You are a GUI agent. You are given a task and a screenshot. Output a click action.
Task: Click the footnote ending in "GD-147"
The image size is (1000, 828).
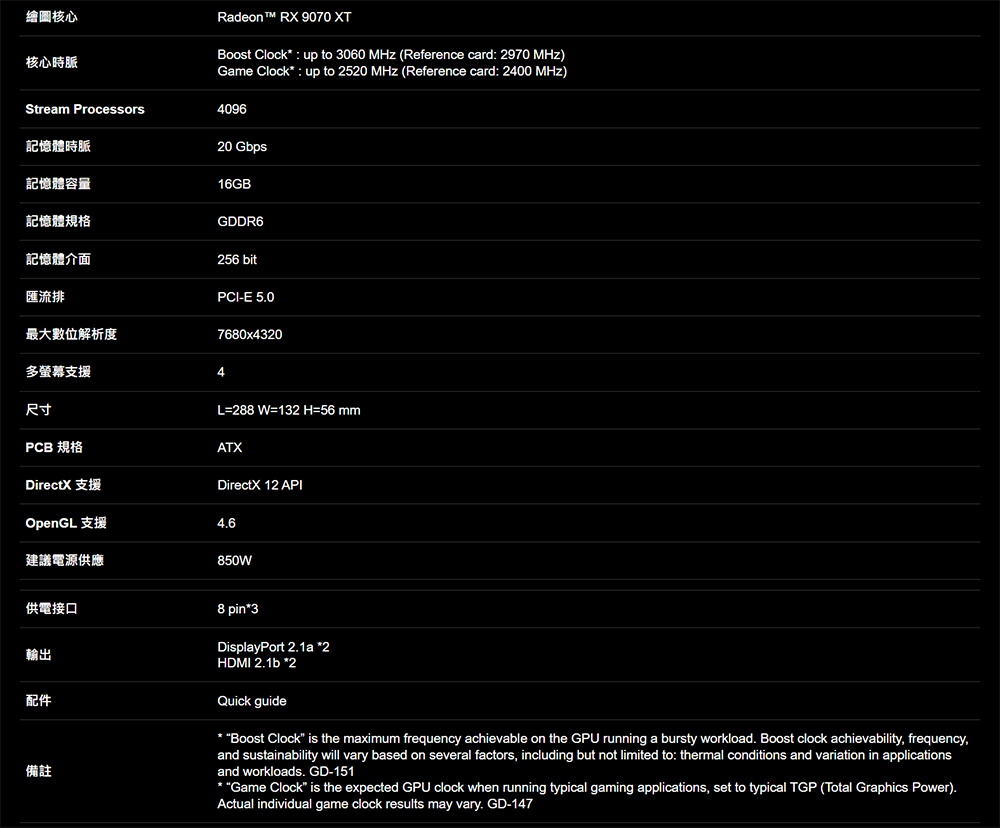pos(587,795)
